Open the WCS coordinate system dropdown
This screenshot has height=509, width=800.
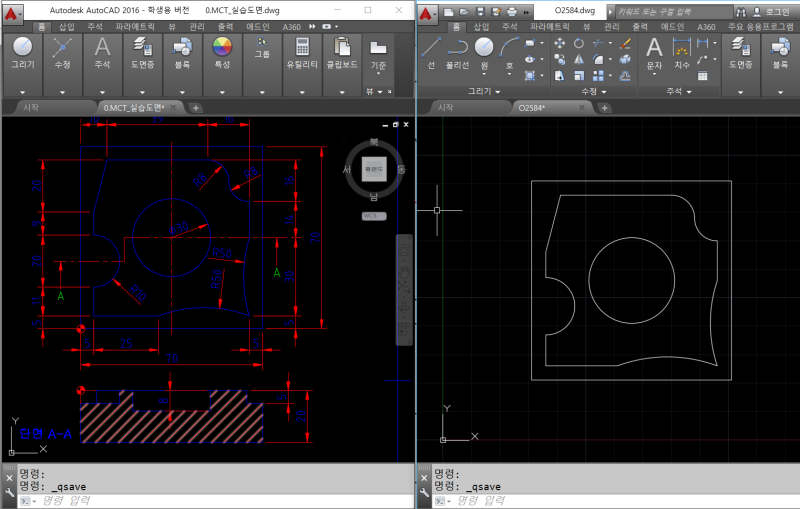[372, 215]
